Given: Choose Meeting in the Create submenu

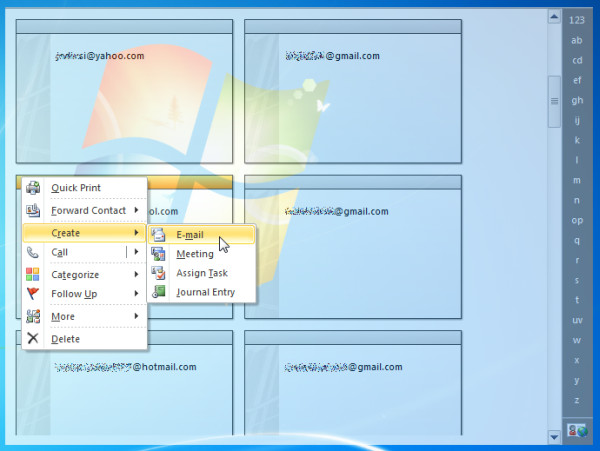Looking at the screenshot, I should [201, 254].
